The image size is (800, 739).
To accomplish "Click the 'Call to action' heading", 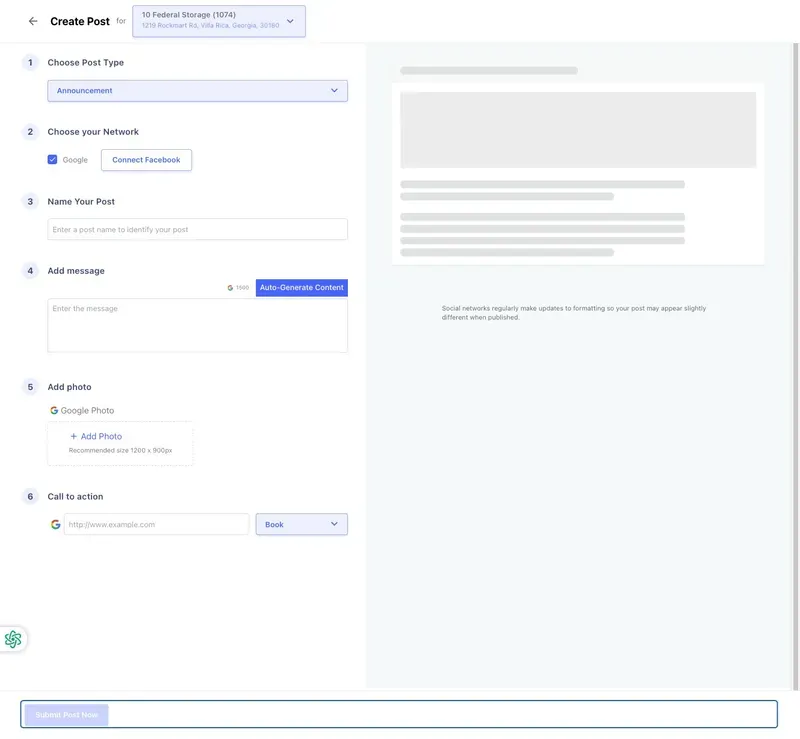I will pos(76,497).
